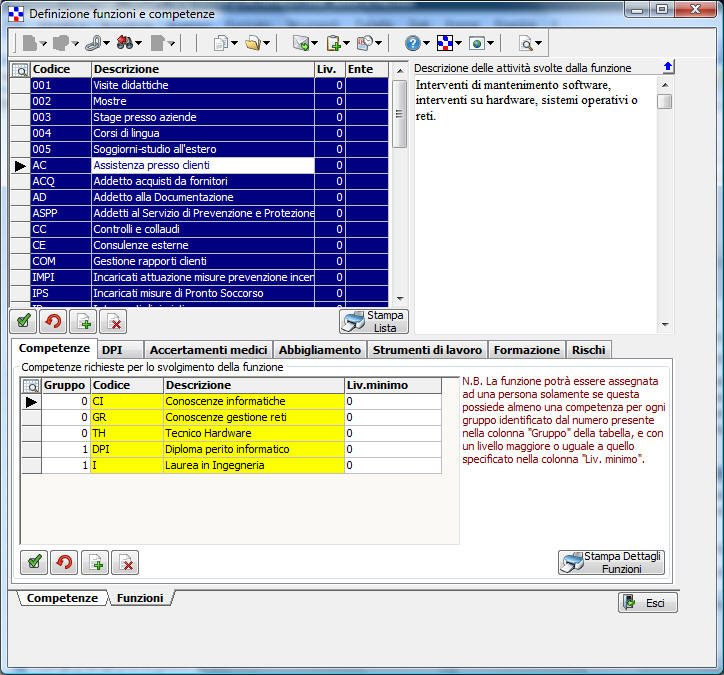Delete function with upper red X icon
Image resolution: width=724 pixels, height=675 pixels.
pyautogui.click(x=114, y=321)
